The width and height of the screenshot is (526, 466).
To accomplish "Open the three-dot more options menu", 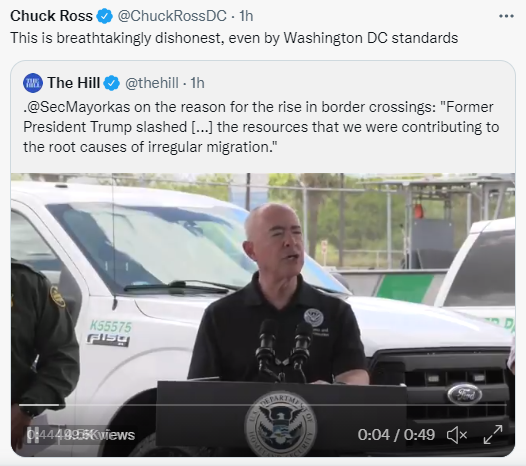I will click(506, 16).
